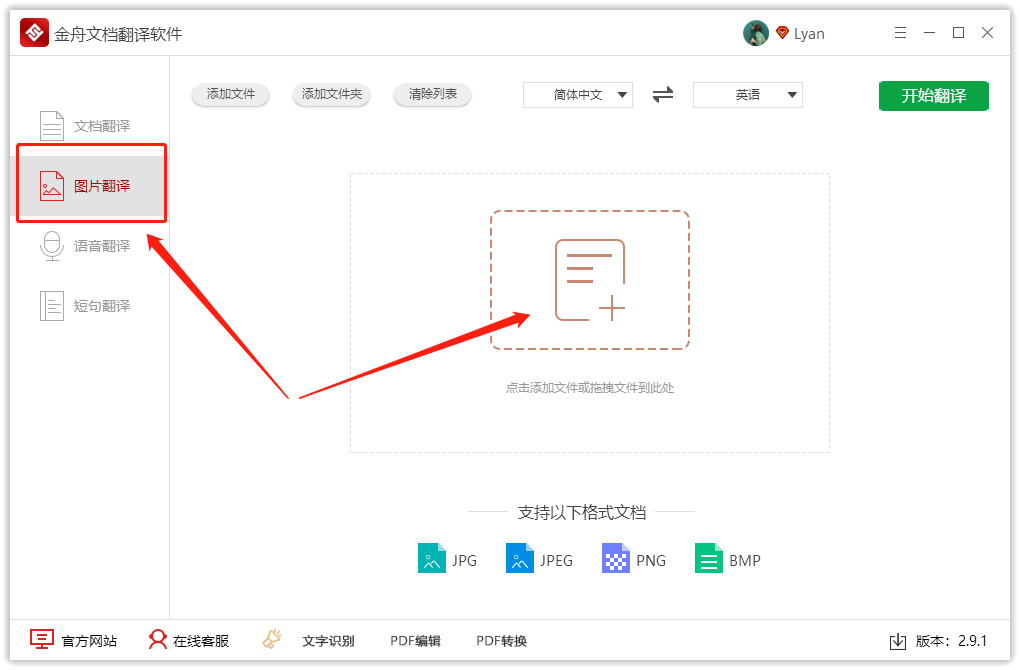
Task: Click the 添加文件夹 add folder button
Action: coord(331,94)
